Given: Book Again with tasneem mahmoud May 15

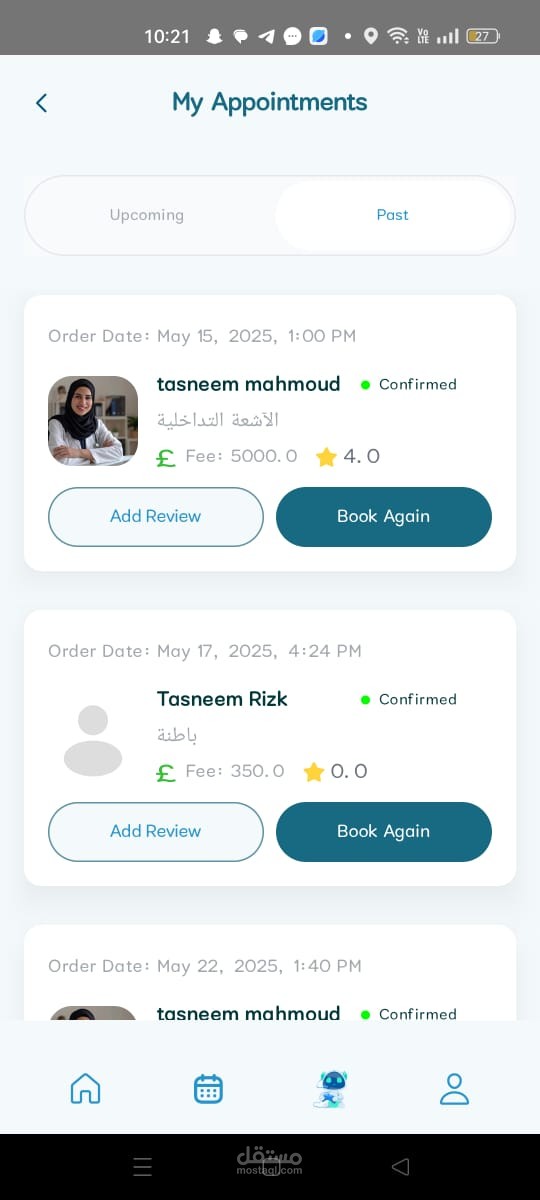Looking at the screenshot, I should point(384,517).
